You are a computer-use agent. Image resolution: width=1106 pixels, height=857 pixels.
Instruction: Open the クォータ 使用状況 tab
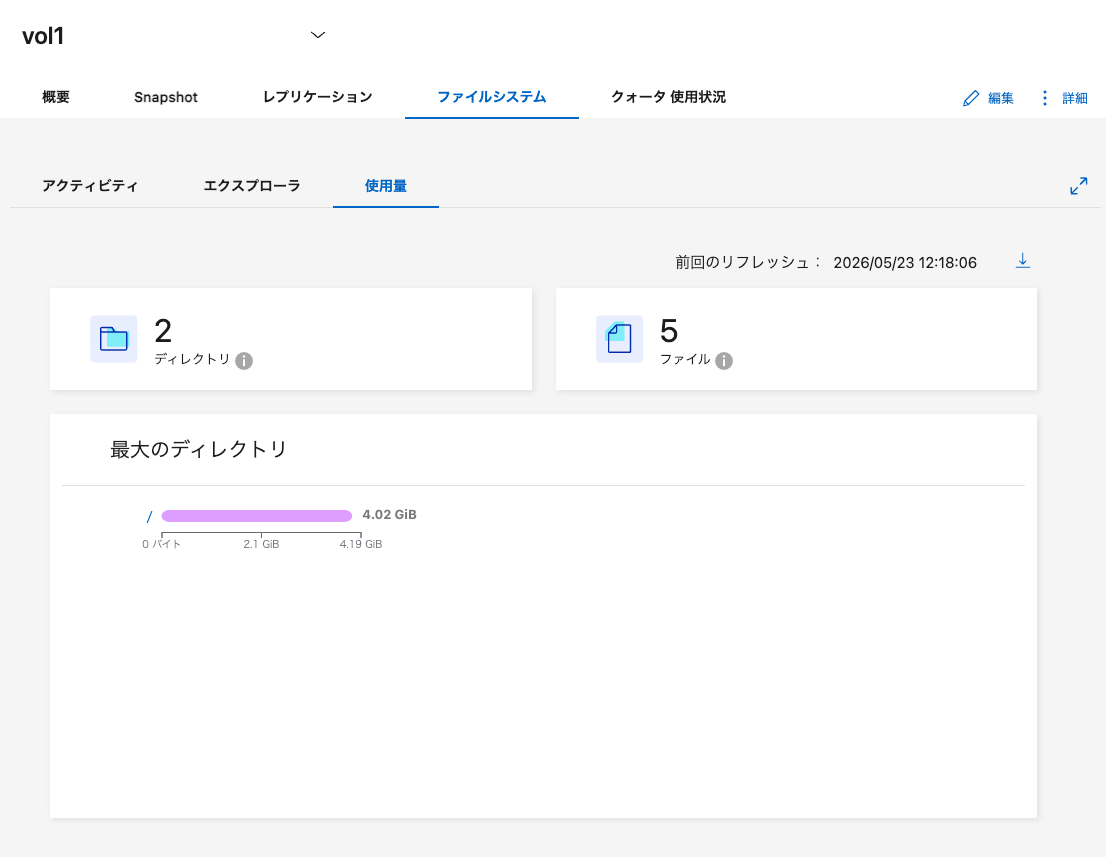(x=668, y=97)
